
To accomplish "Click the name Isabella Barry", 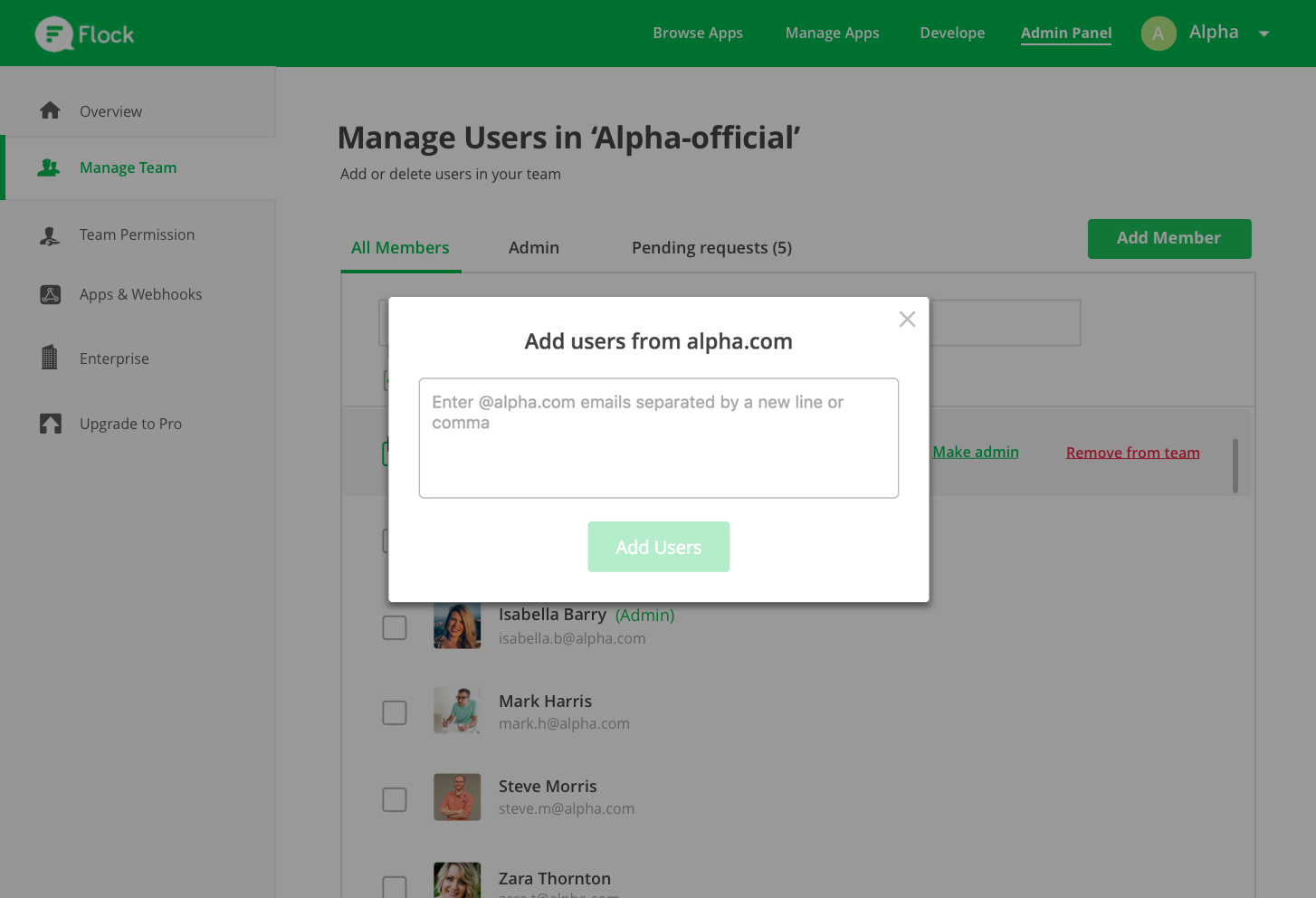I will click(552, 615).
